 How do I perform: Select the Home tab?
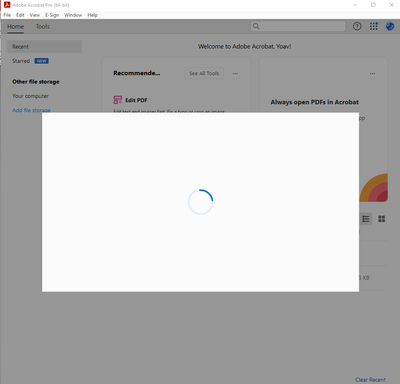coord(15,26)
